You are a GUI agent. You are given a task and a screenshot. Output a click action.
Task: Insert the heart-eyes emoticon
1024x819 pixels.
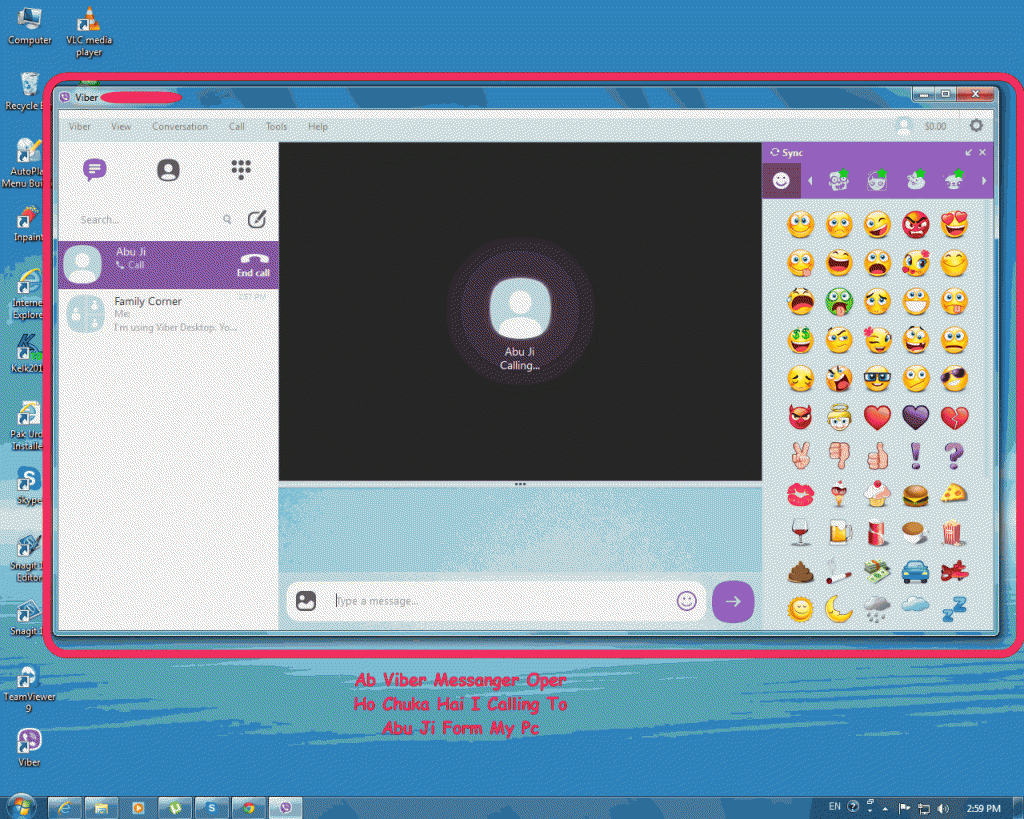954,224
